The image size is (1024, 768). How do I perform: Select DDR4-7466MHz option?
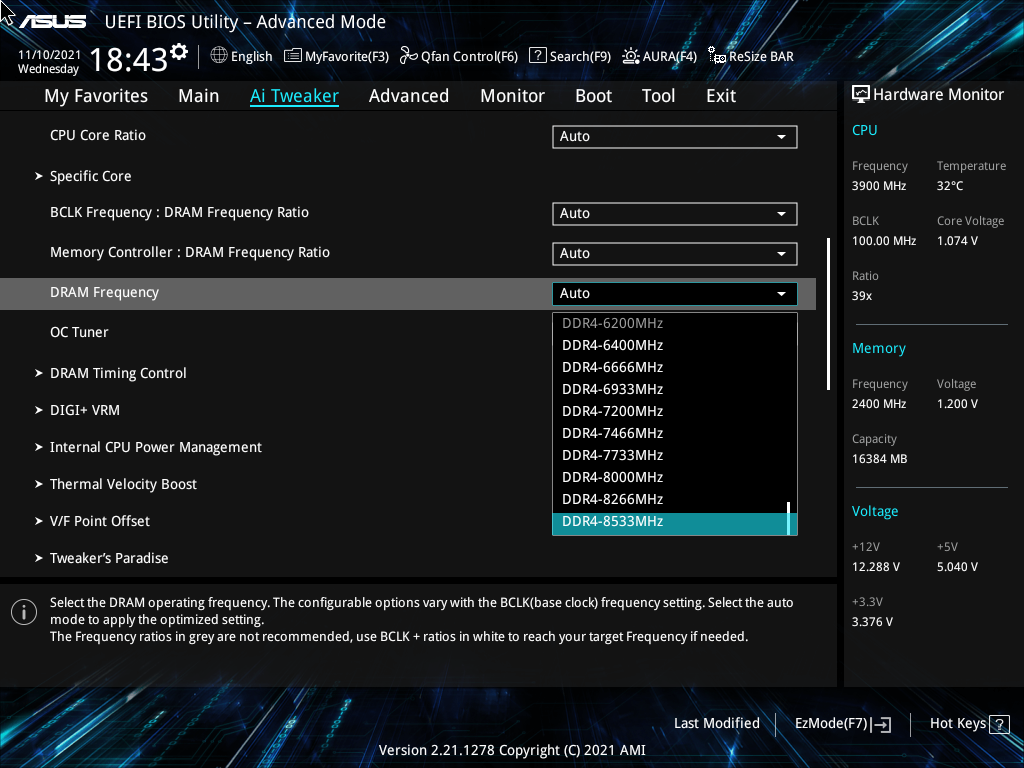(675, 434)
